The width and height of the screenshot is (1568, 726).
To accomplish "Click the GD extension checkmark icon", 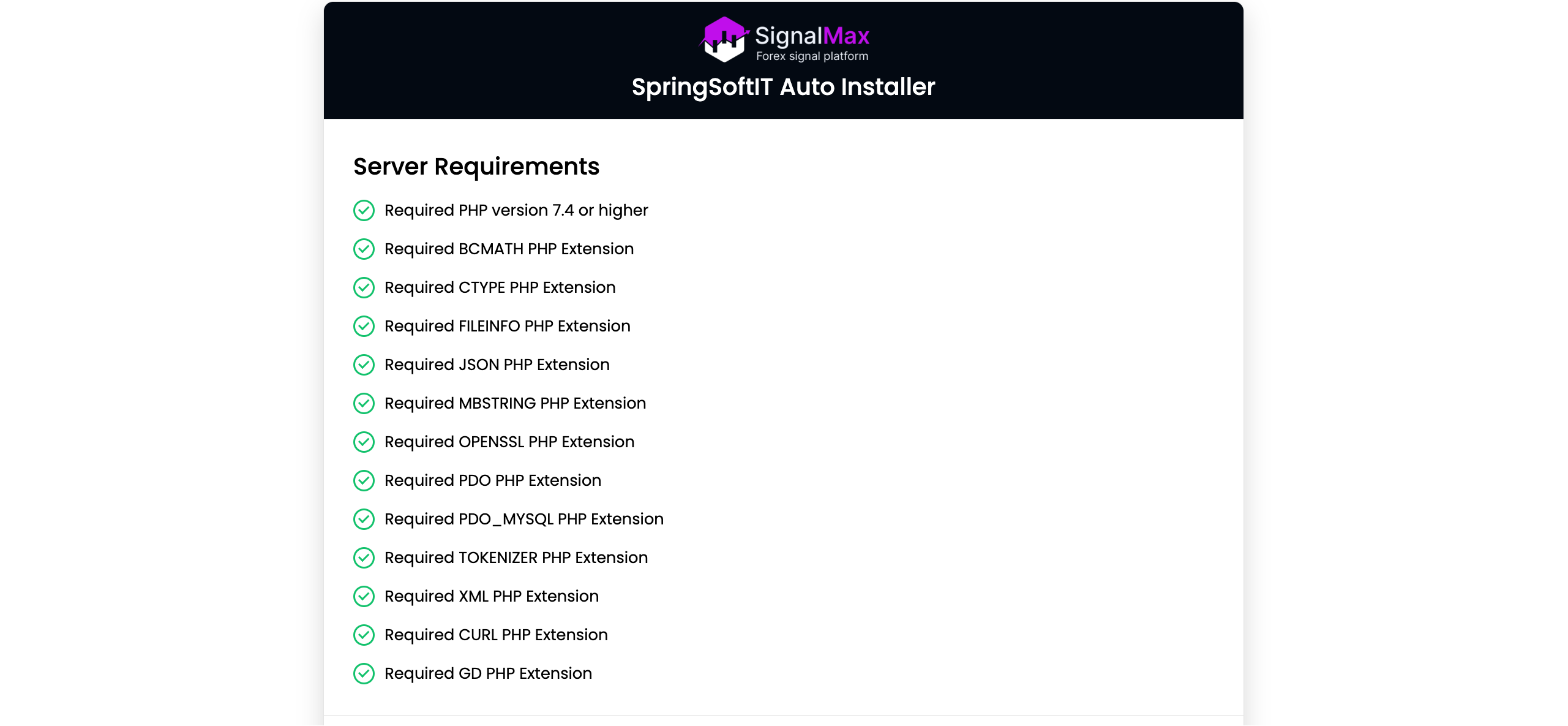I will tap(364, 673).
